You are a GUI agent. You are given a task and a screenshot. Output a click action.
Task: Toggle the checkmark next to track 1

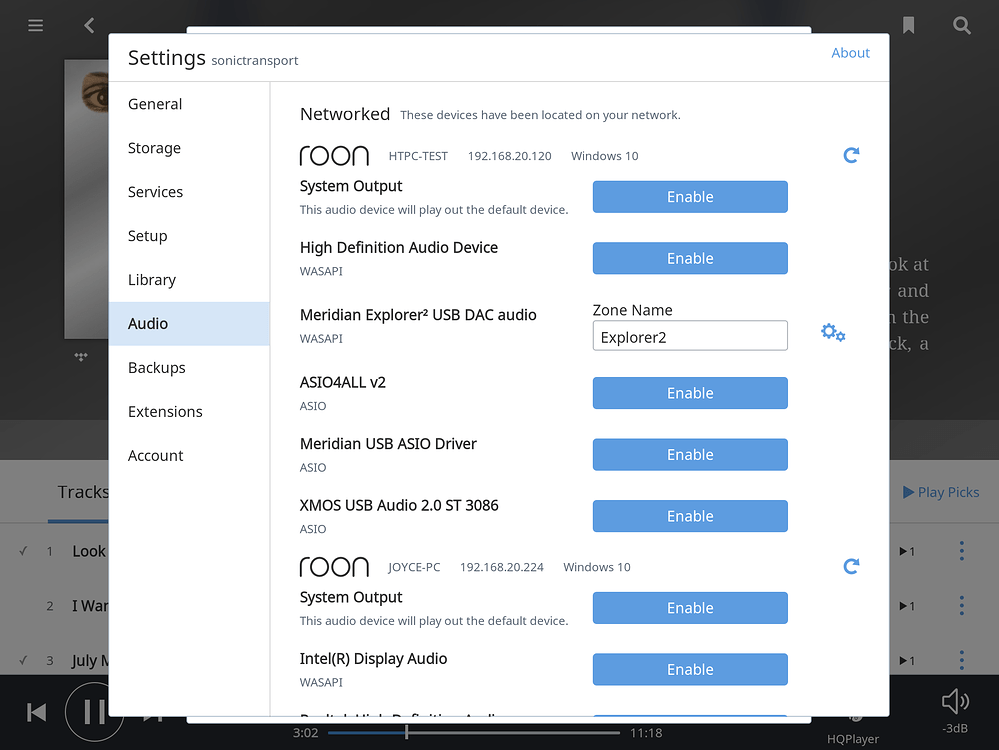pyautogui.click(x=22, y=551)
